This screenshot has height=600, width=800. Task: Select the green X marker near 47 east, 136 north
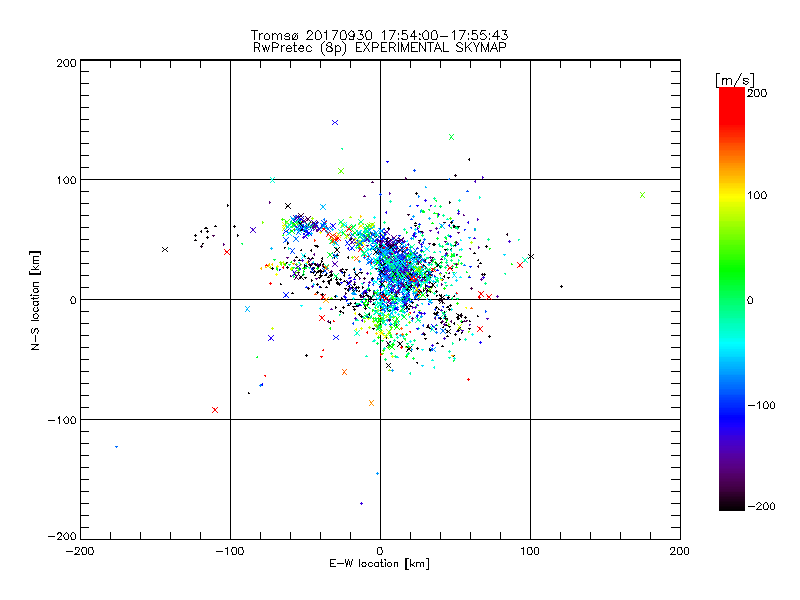(451, 137)
